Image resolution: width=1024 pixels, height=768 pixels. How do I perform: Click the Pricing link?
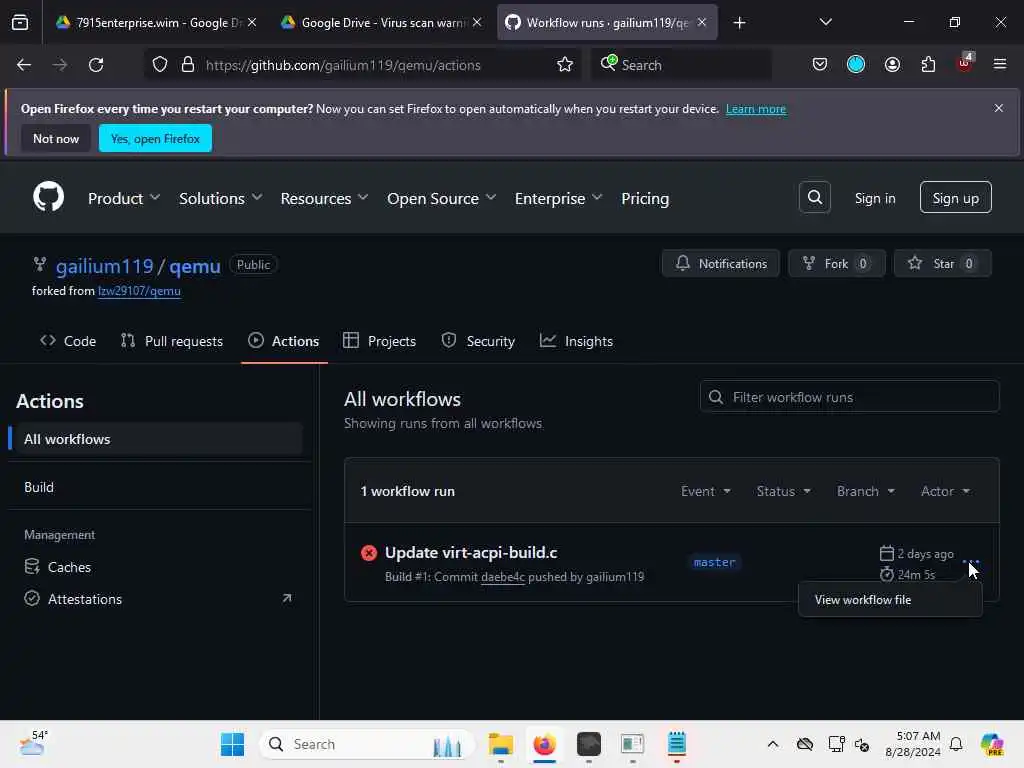645,199
